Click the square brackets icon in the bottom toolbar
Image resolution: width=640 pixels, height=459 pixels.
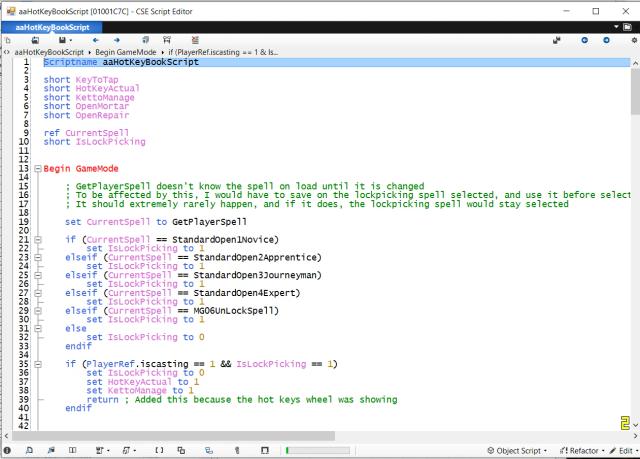159,450
